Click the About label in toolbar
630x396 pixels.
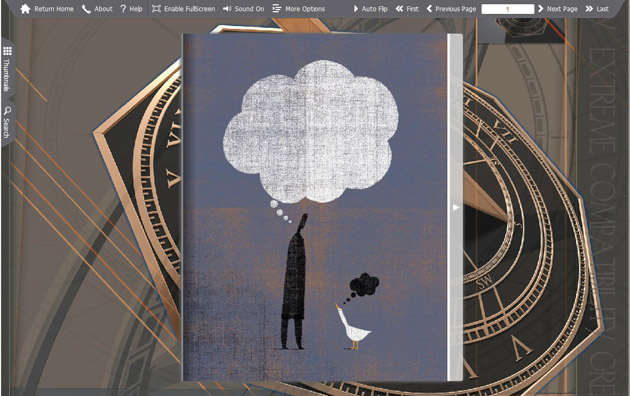click(103, 9)
